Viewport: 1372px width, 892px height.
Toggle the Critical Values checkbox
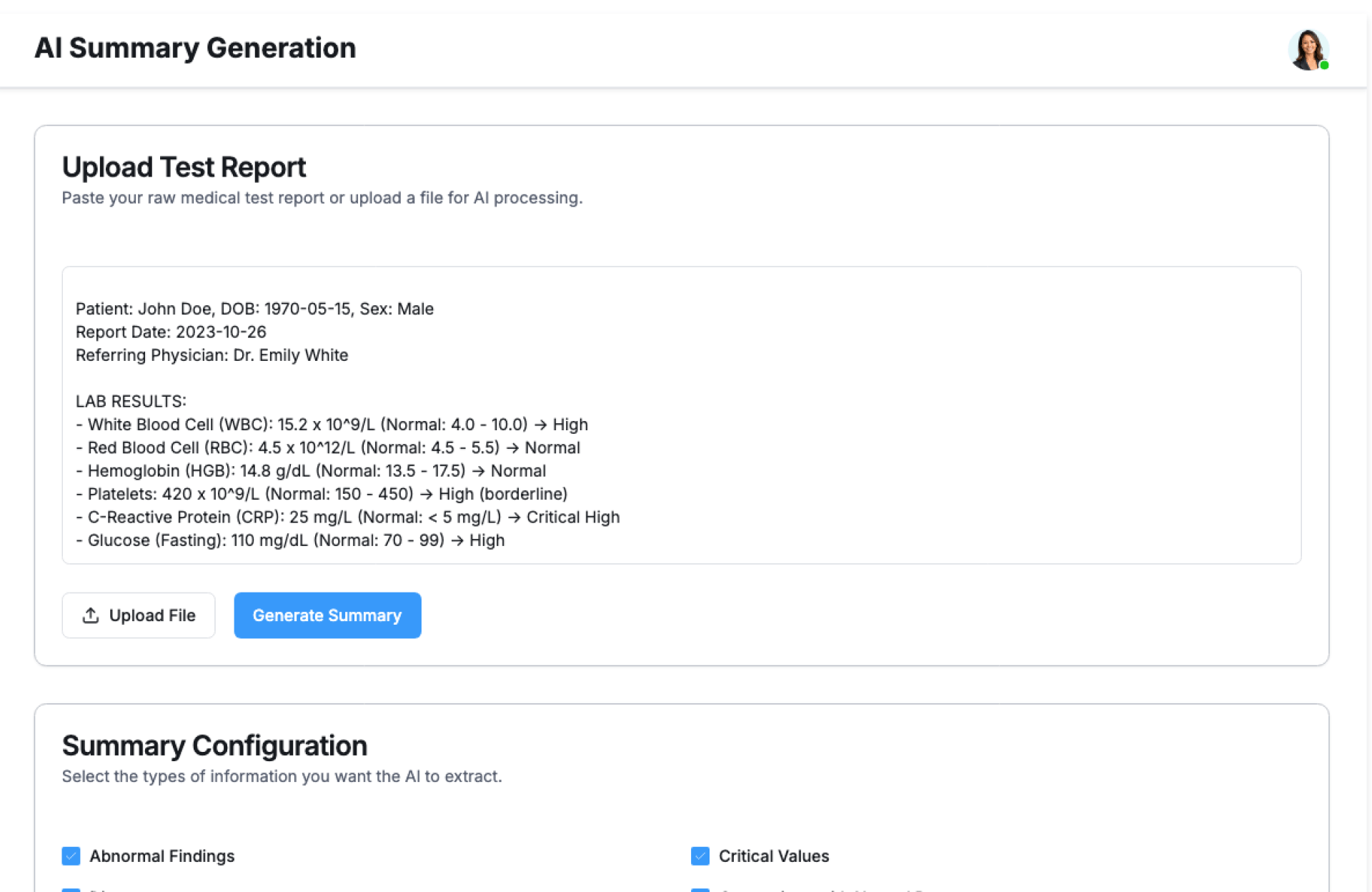[700, 856]
